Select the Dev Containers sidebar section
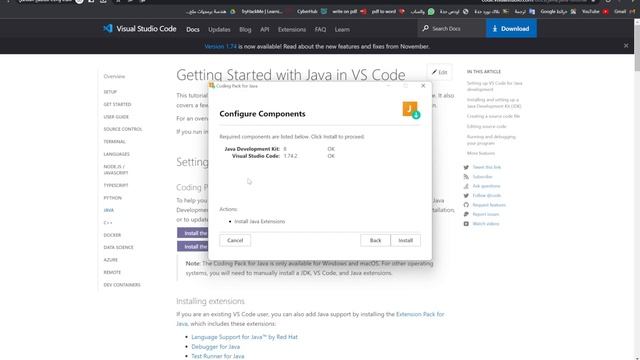640x360 pixels. (x=122, y=285)
